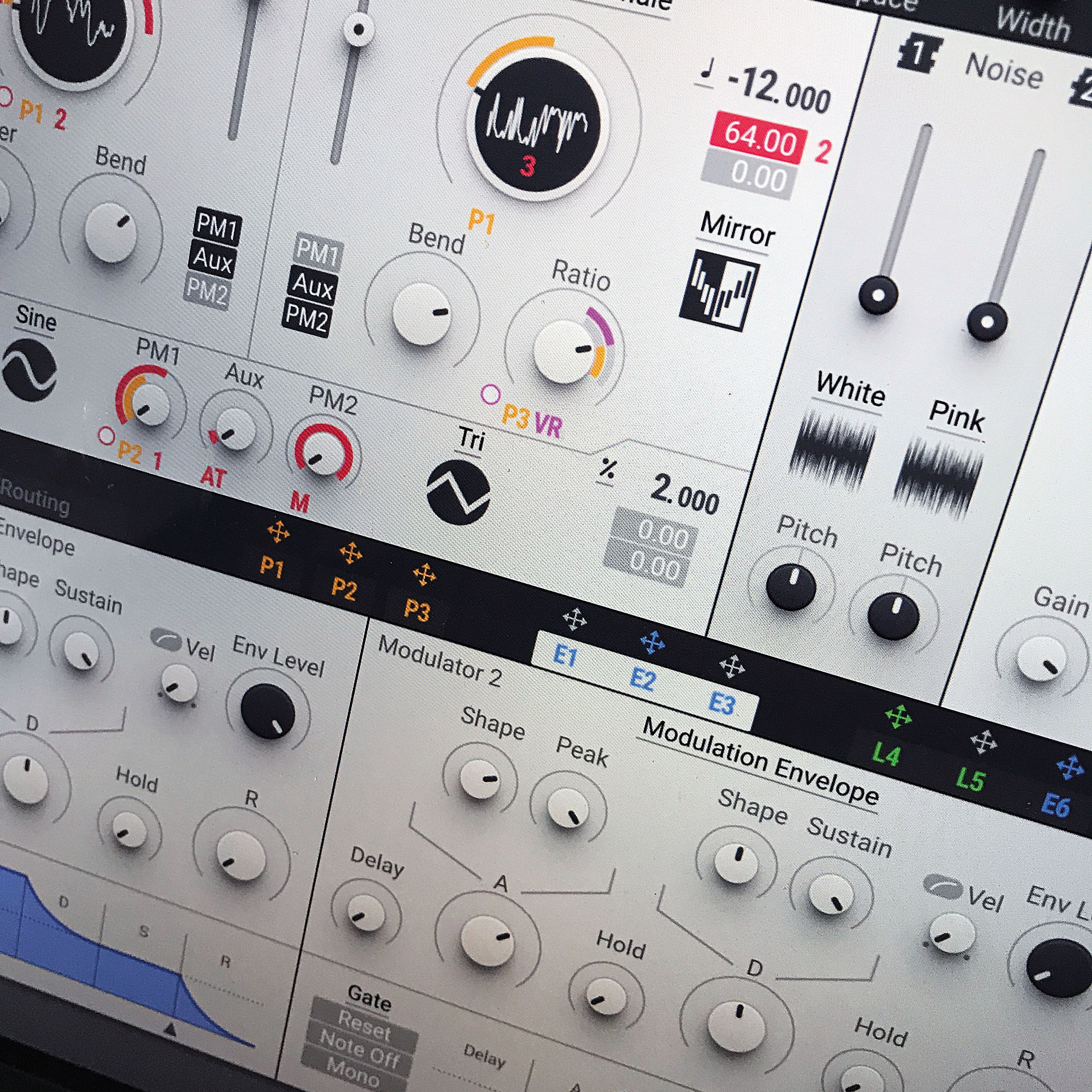Click the move-arrows icon above P1
1092x1092 pixels.
pos(278,532)
